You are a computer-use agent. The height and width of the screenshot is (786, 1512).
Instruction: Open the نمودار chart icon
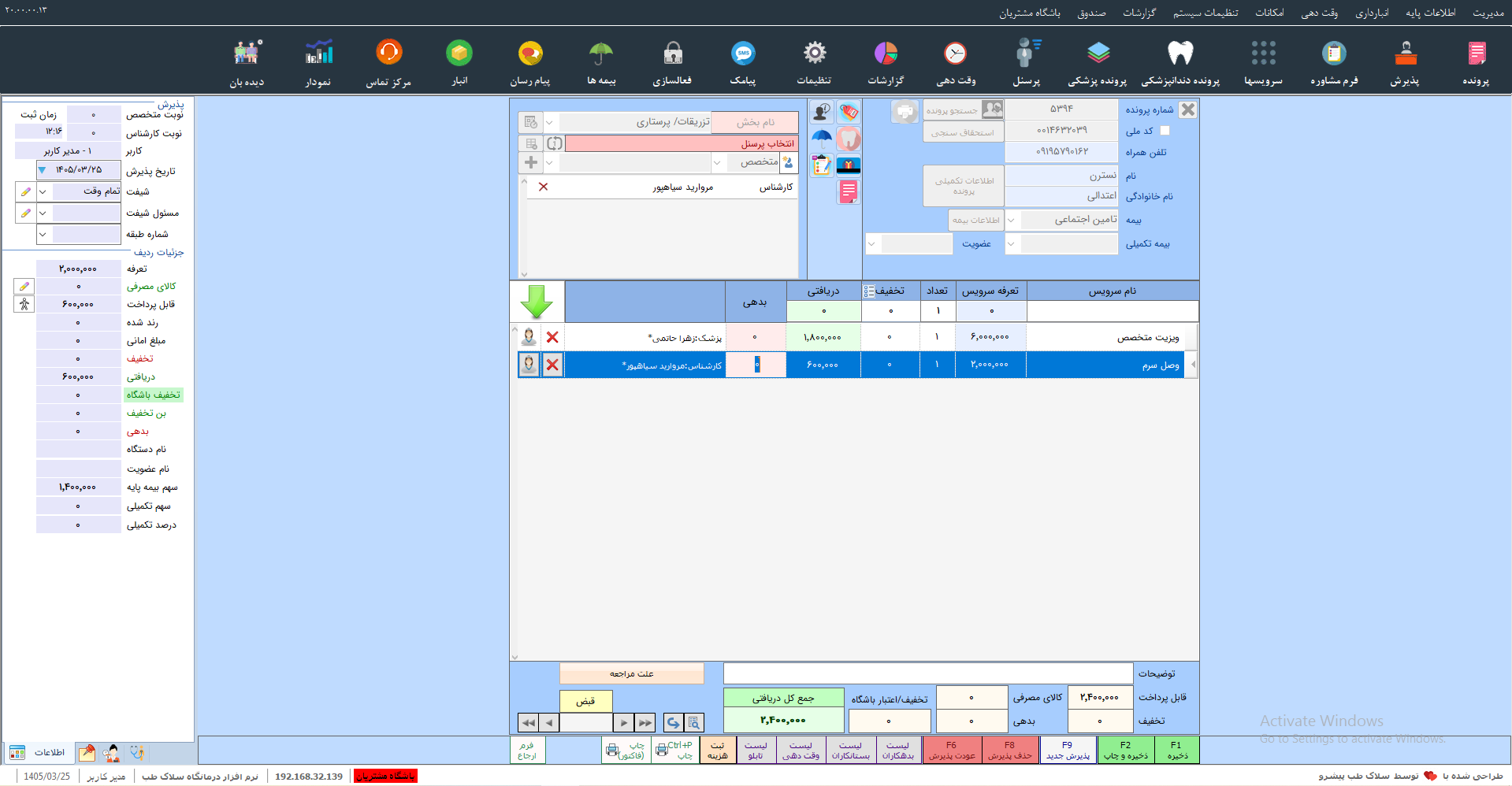click(x=319, y=53)
